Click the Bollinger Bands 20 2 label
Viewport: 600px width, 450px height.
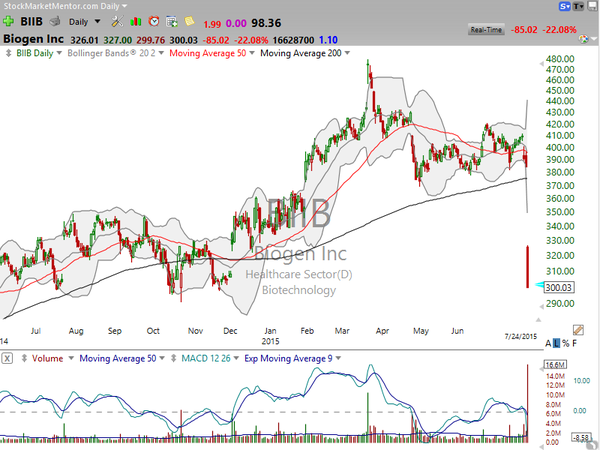[111, 53]
